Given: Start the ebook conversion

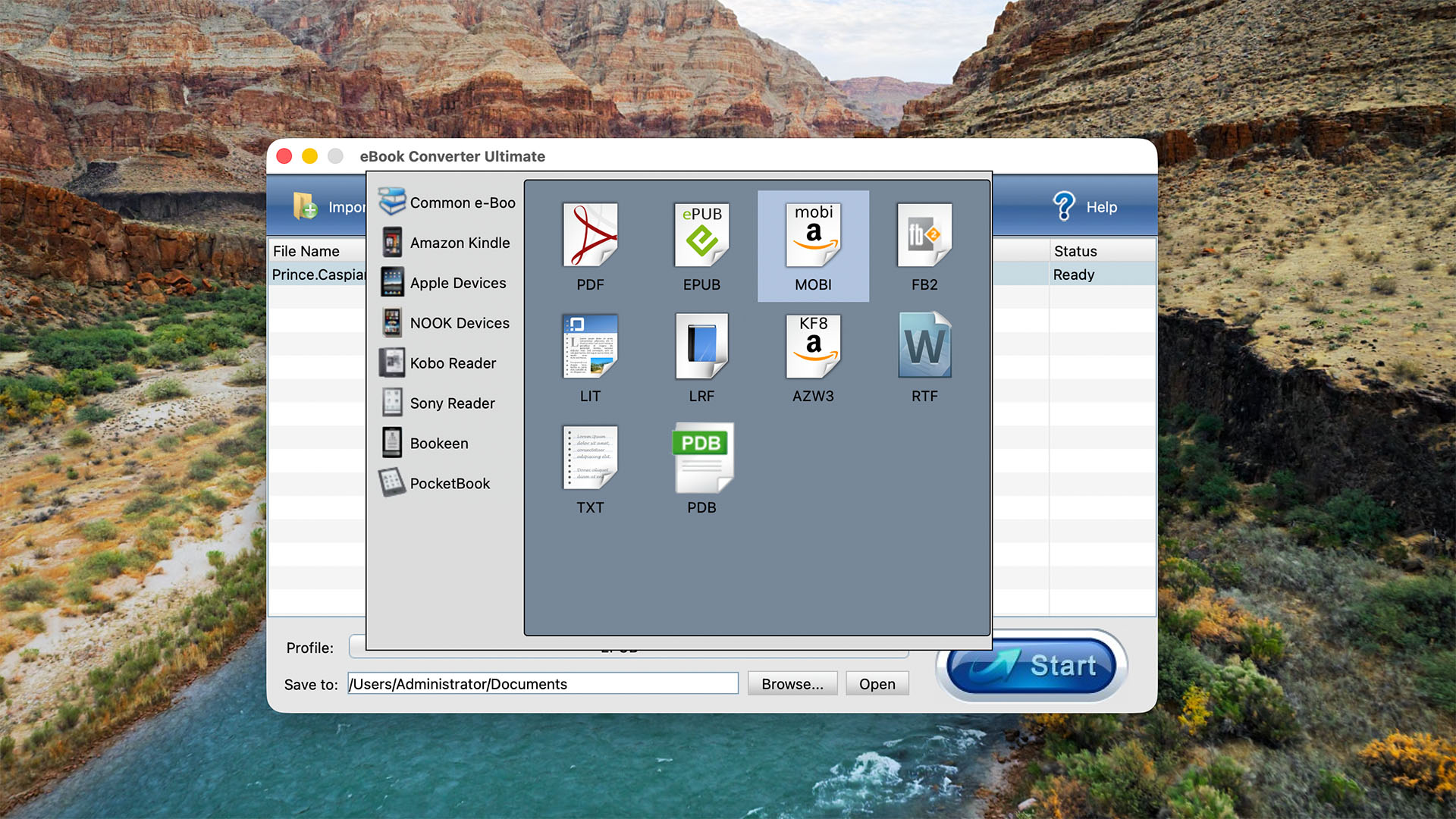Looking at the screenshot, I should pyautogui.click(x=1031, y=666).
